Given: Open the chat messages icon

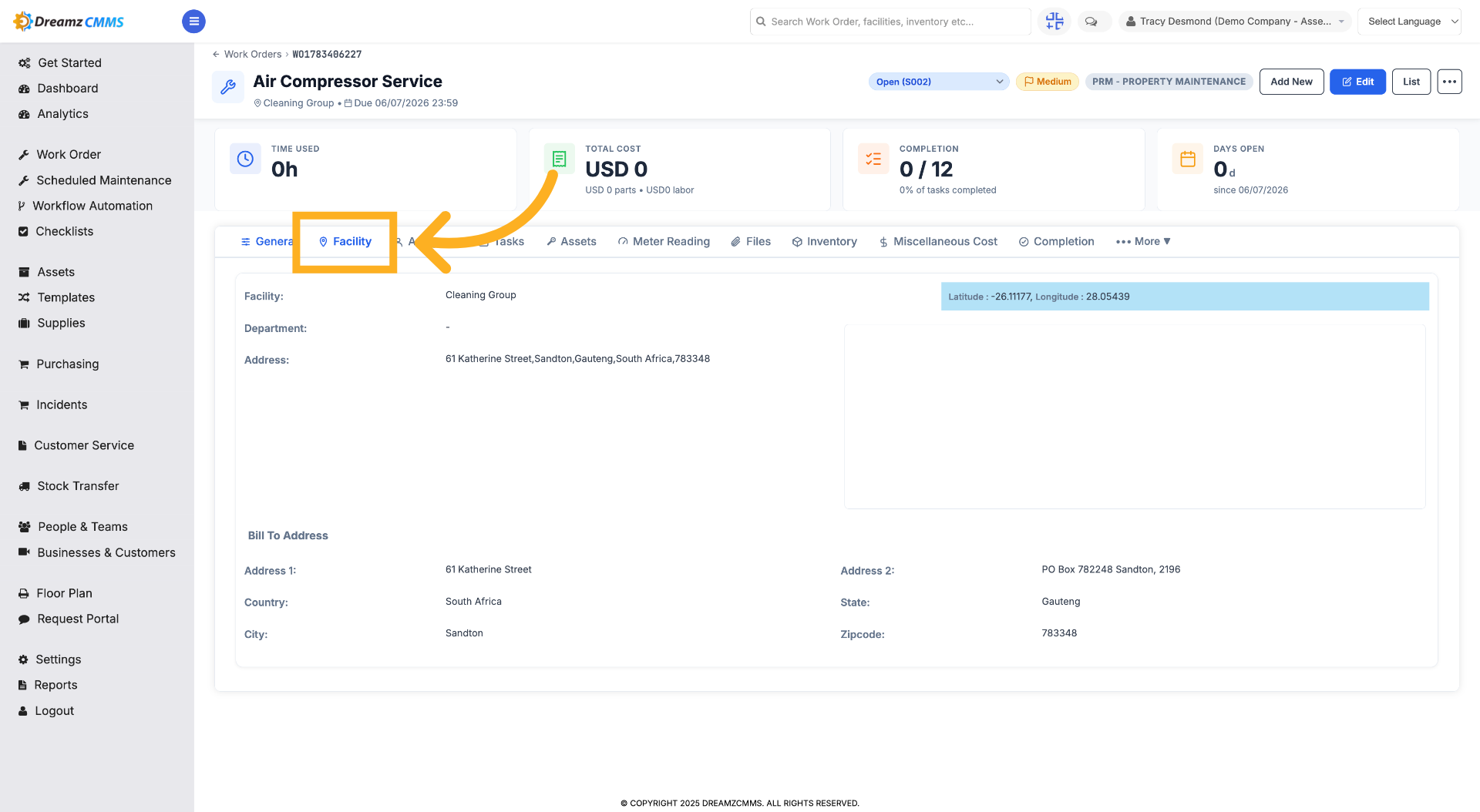Looking at the screenshot, I should click(1091, 22).
